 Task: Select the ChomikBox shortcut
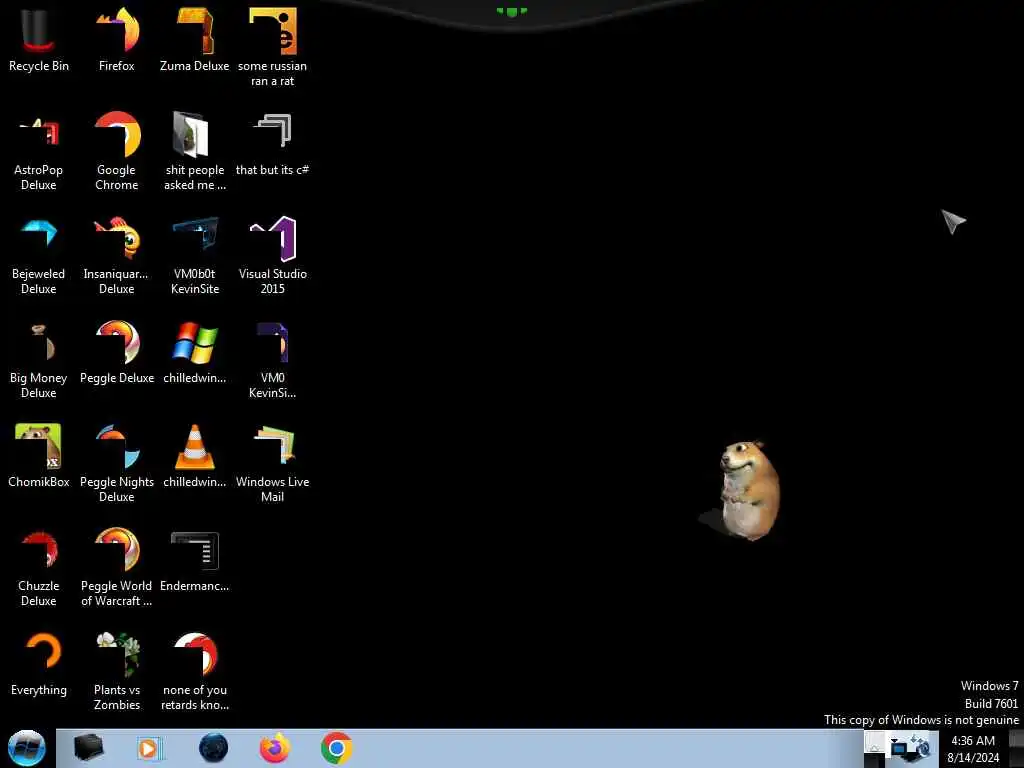[39, 456]
